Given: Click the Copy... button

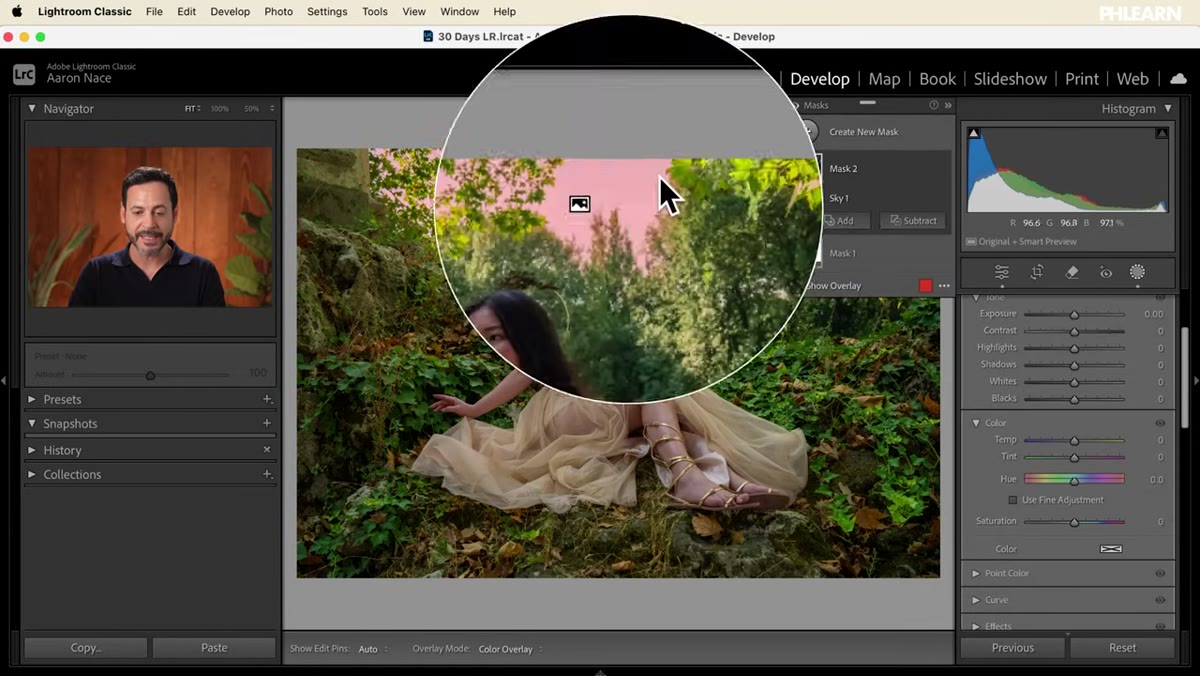Looking at the screenshot, I should pyautogui.click(x=85, y=648).
